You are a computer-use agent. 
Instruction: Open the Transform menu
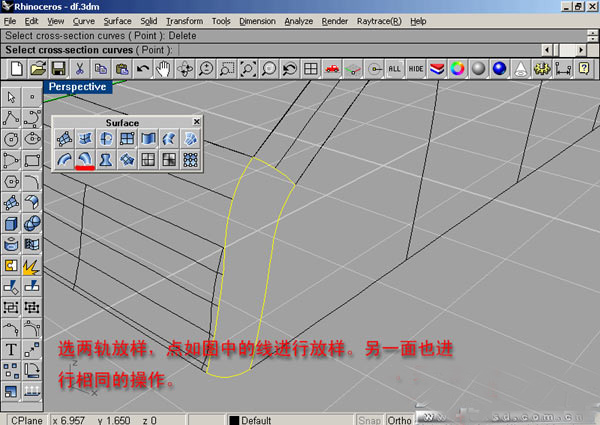click(184, 20)
